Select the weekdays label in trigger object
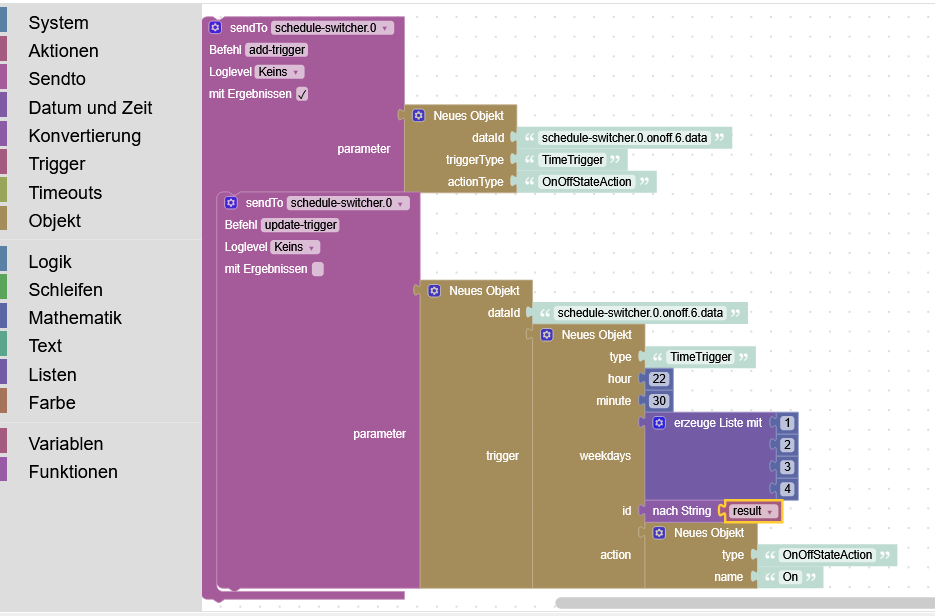 [605, 456]
